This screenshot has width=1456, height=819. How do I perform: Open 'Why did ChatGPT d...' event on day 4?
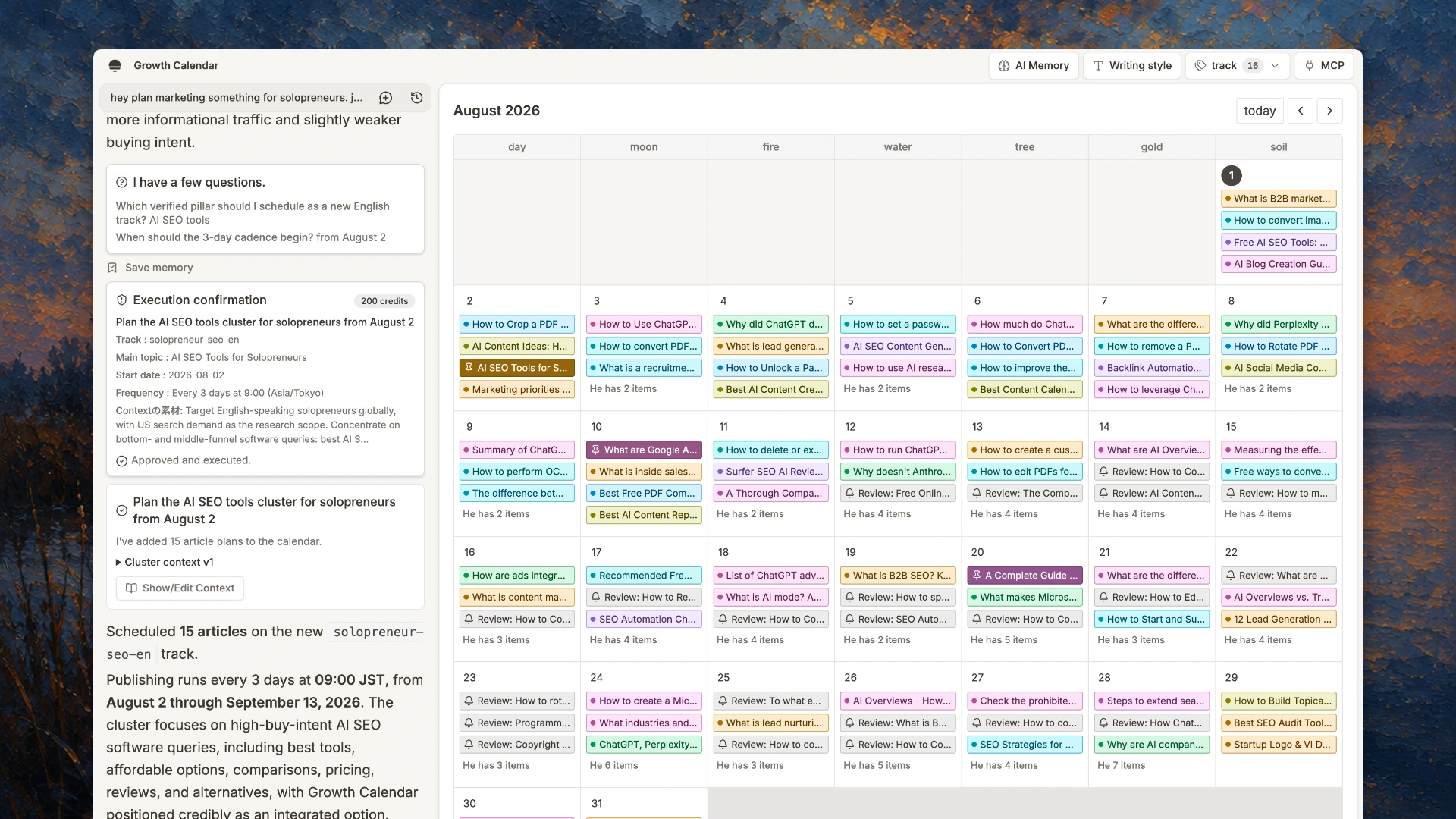pyautogui.click(x=770, y=325)
